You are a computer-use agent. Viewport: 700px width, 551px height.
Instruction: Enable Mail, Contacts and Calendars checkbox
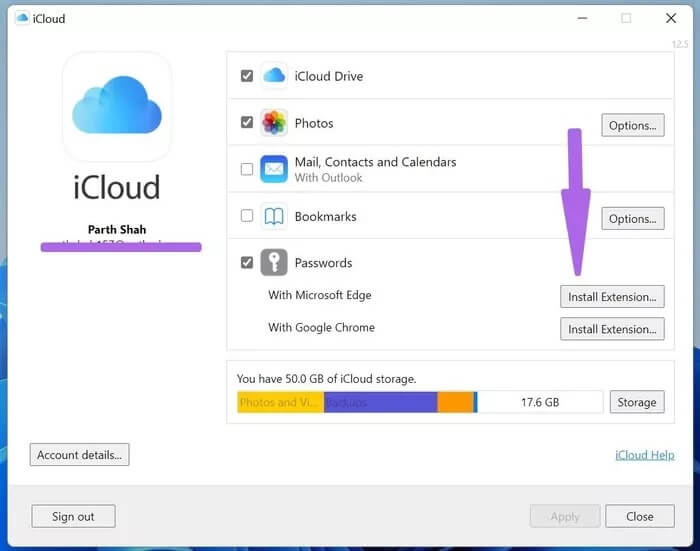(247, 169)
